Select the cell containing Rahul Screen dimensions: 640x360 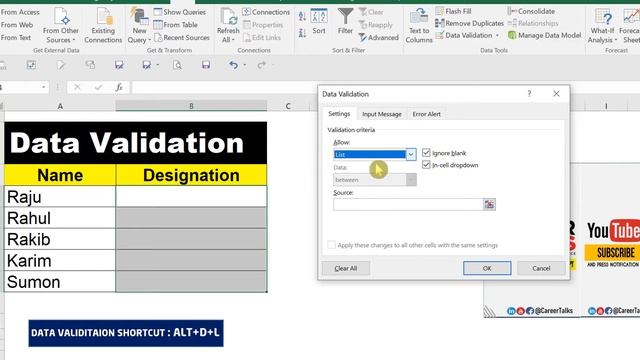tap(60, 218)
